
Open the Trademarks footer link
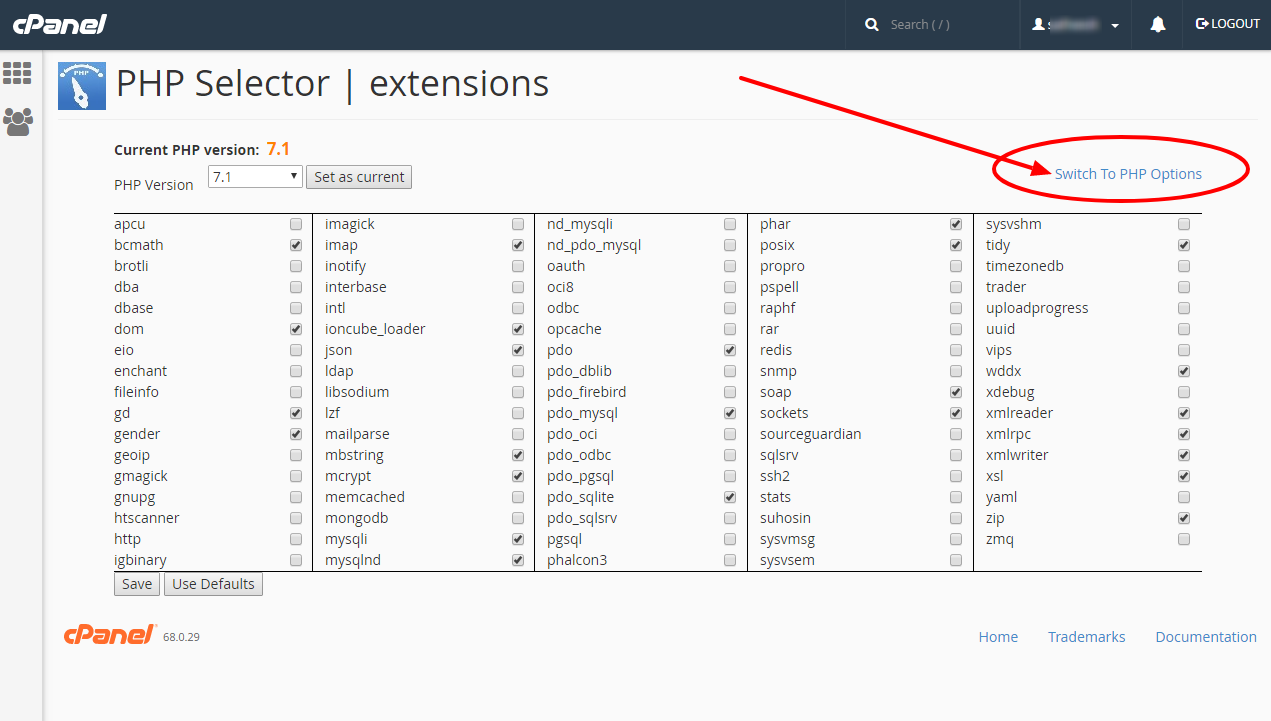(1086, 637)
